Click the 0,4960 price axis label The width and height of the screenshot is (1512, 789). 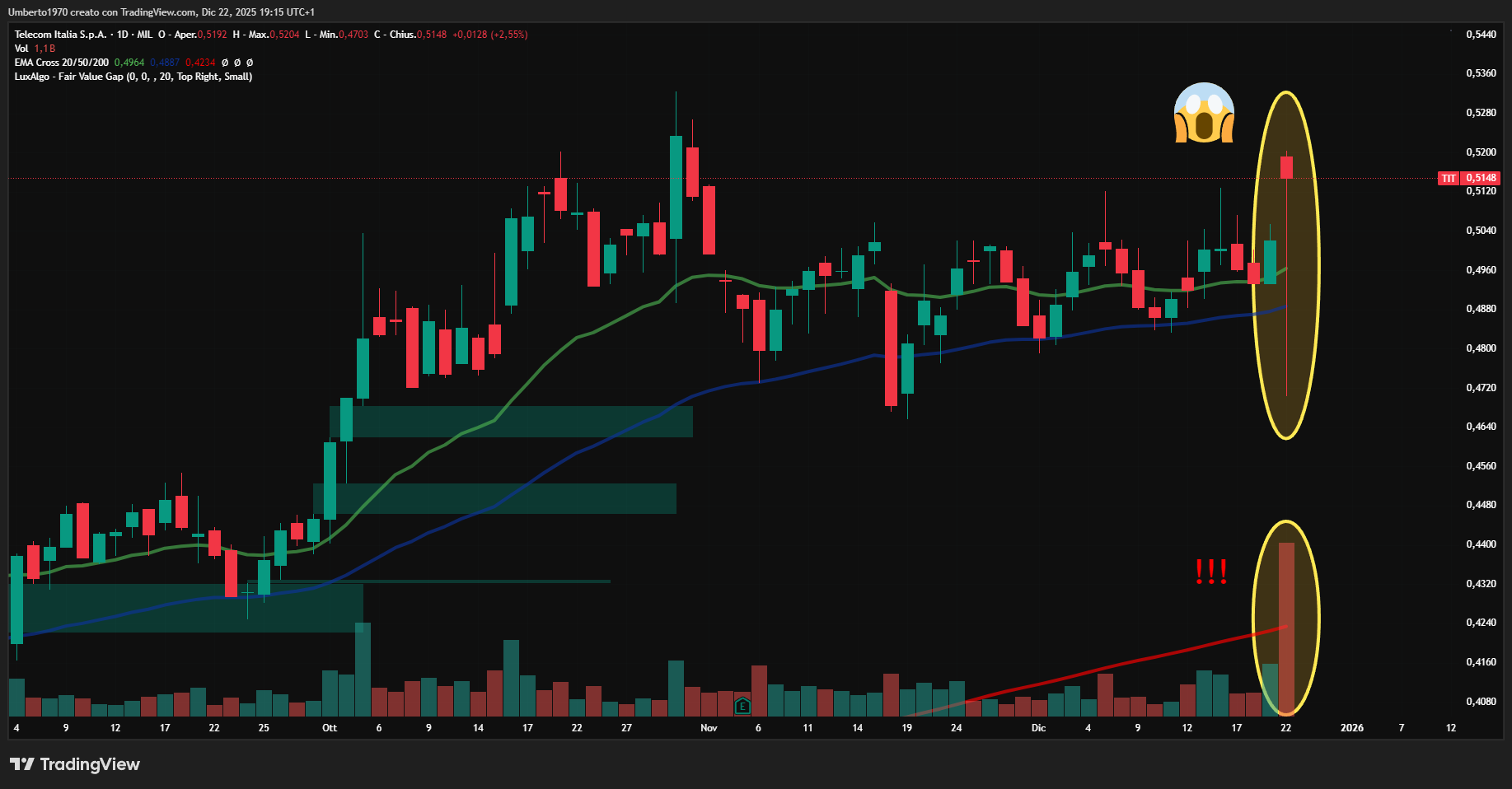click(x=1481, y=270)
